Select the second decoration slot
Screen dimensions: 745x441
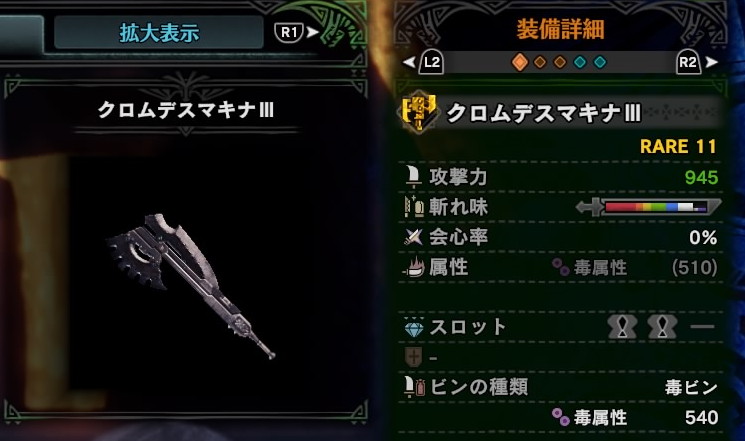click(x=662, y=326)
